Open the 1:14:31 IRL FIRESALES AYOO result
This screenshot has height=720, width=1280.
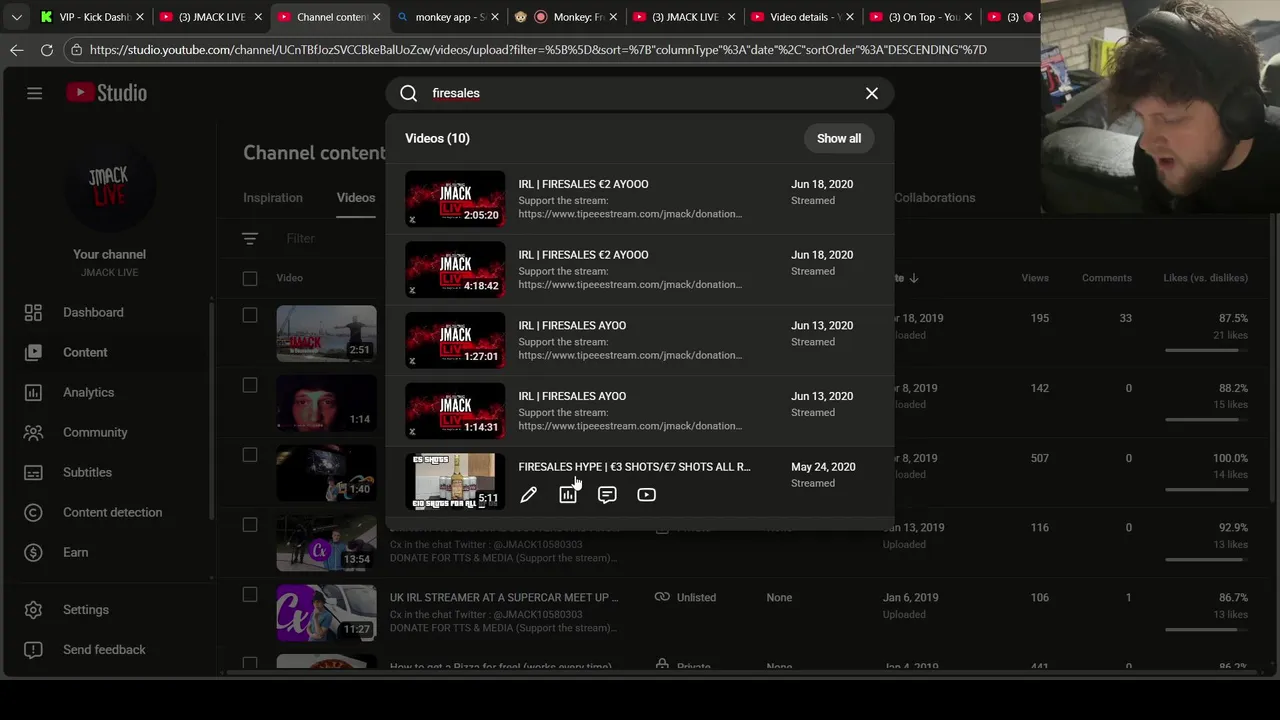tap(640, 411)
